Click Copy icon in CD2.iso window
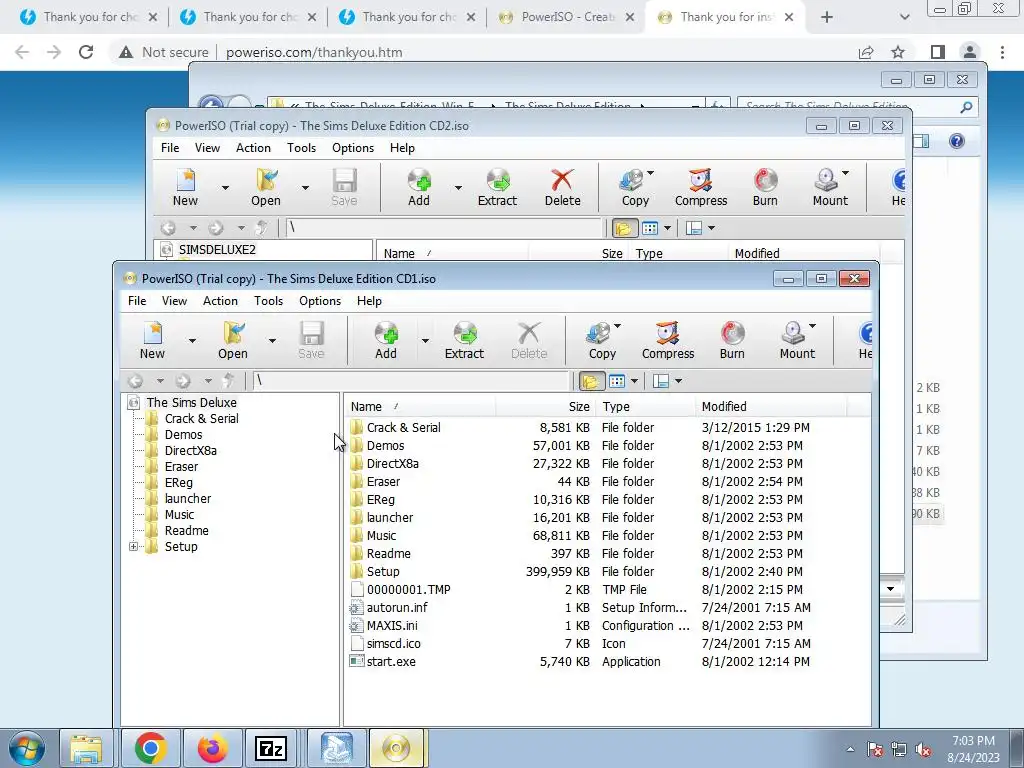The image size is (1024, 768). (x=635, y=188)
